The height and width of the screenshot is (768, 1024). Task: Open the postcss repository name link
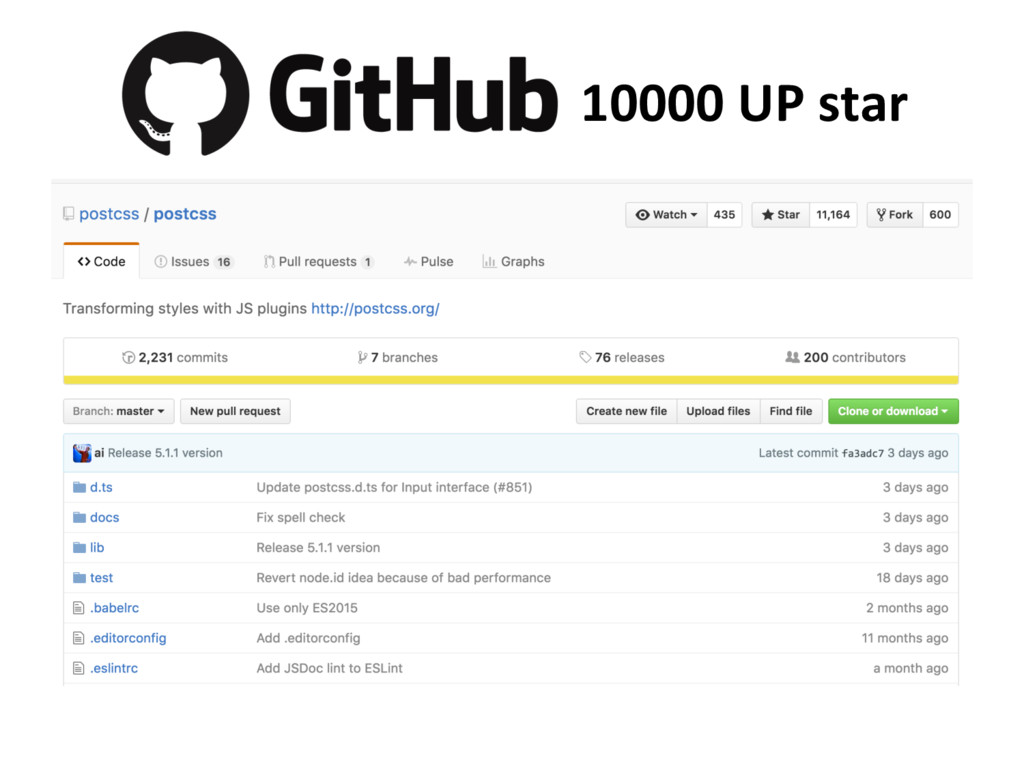[185, 214]
